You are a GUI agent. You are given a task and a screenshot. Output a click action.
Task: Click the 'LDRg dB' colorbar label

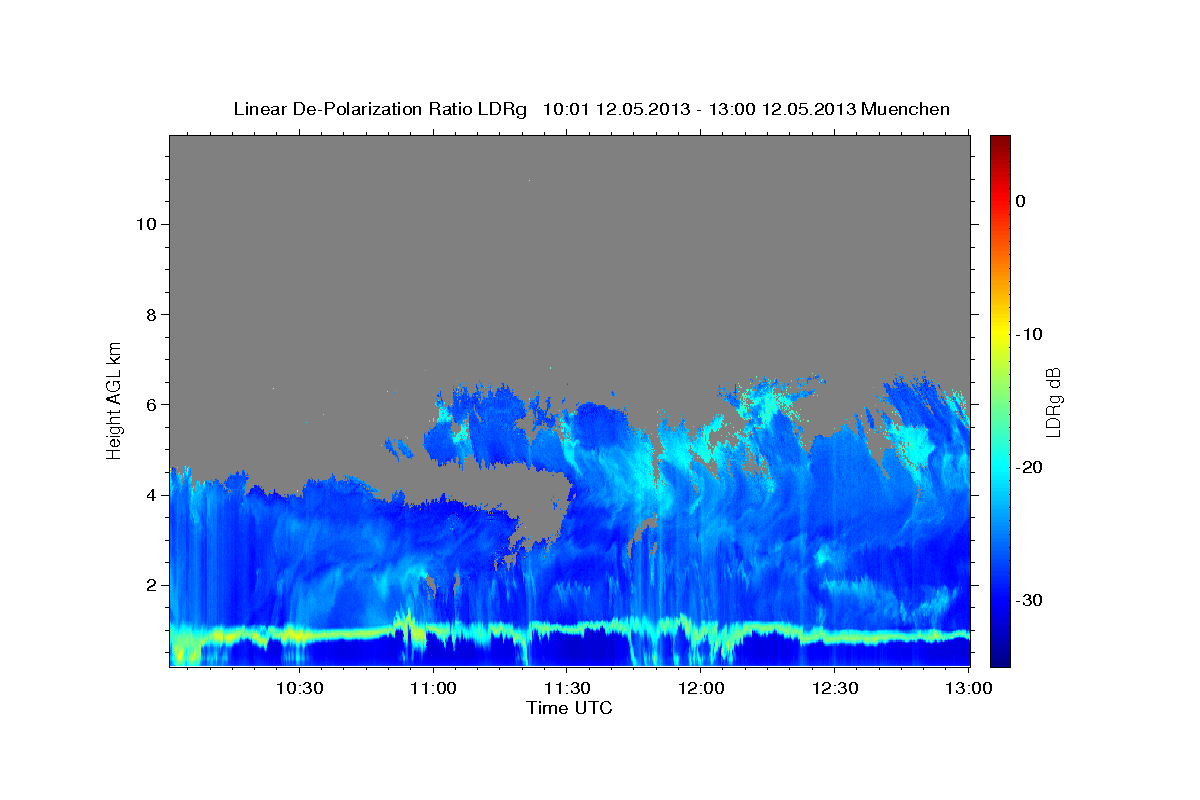pos(1052,401)
